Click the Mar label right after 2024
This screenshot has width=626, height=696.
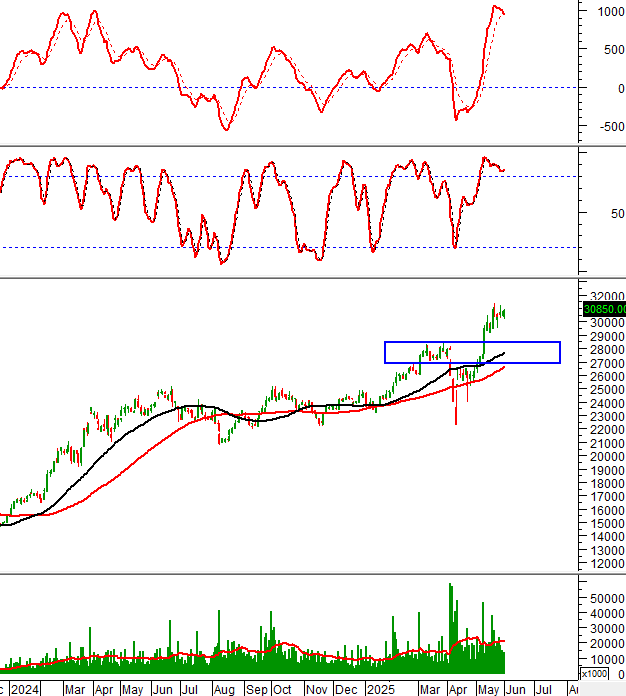[75, 690]
